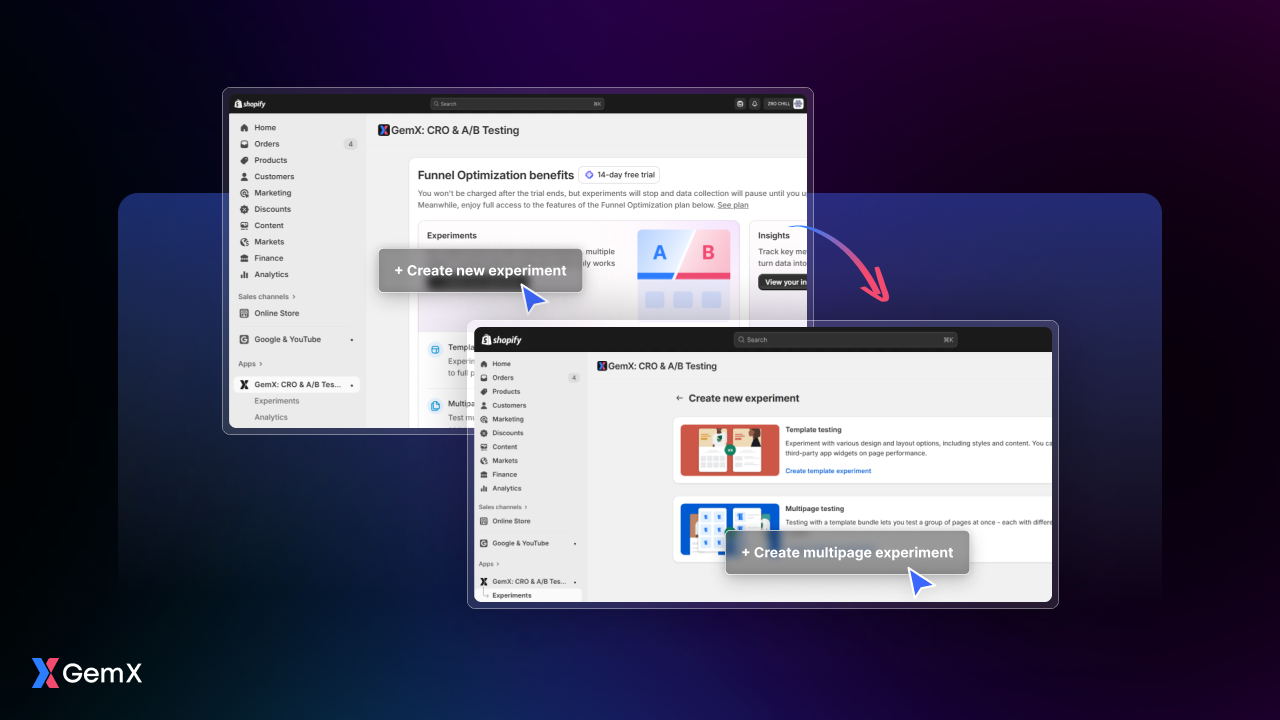The image size is (1280, 720).
Task: Click the Create template experiment link
Action: (x=828, y=471)
